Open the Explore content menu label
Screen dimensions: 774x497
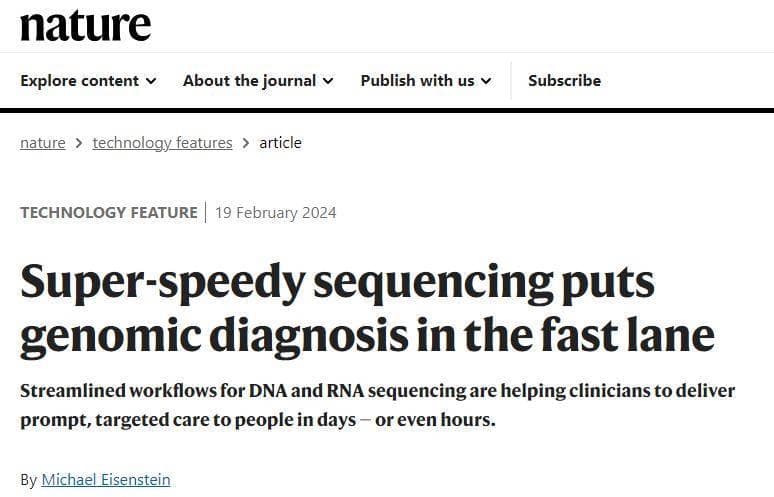[79, 80]
